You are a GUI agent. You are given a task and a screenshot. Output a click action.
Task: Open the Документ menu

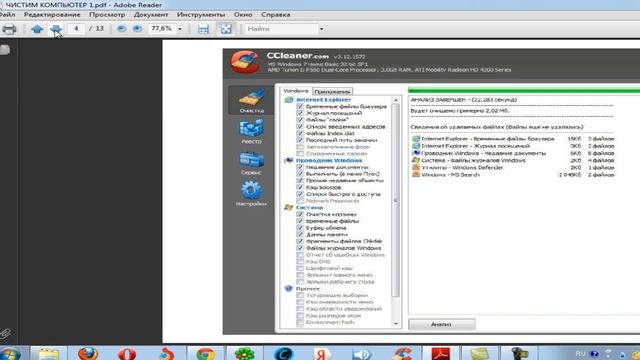(151, 15)
